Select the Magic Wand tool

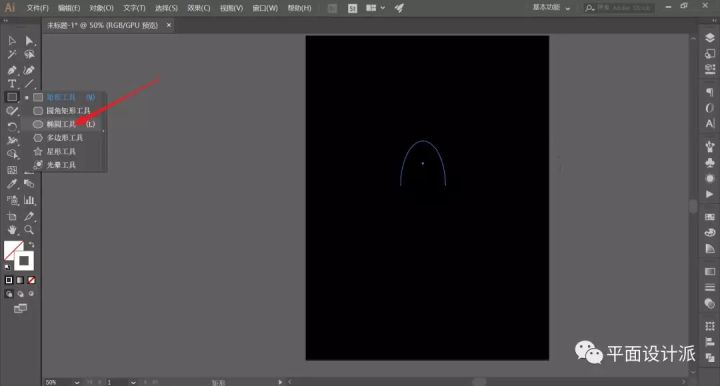12,55
